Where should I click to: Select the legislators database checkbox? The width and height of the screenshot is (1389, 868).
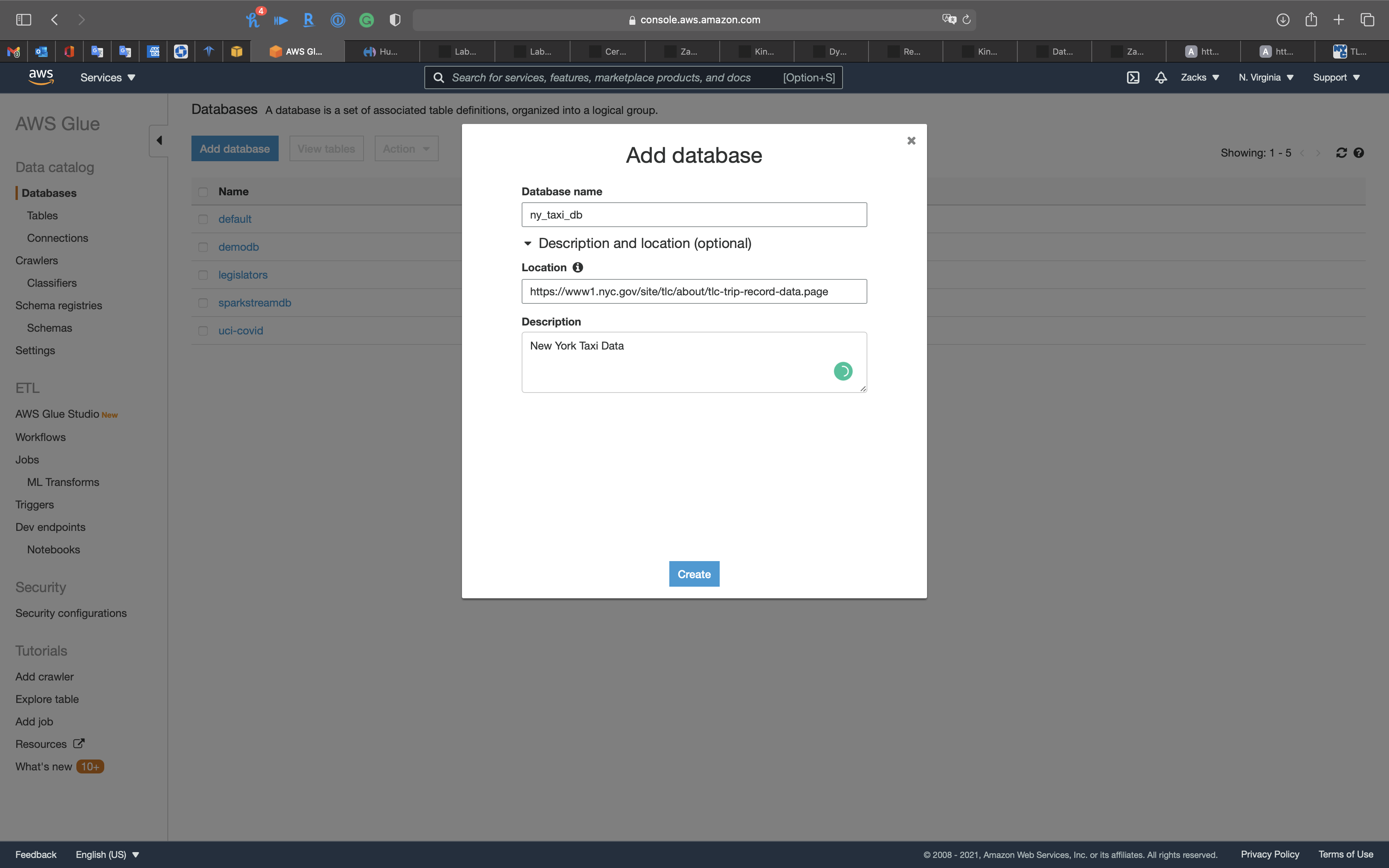pos(203,275)
